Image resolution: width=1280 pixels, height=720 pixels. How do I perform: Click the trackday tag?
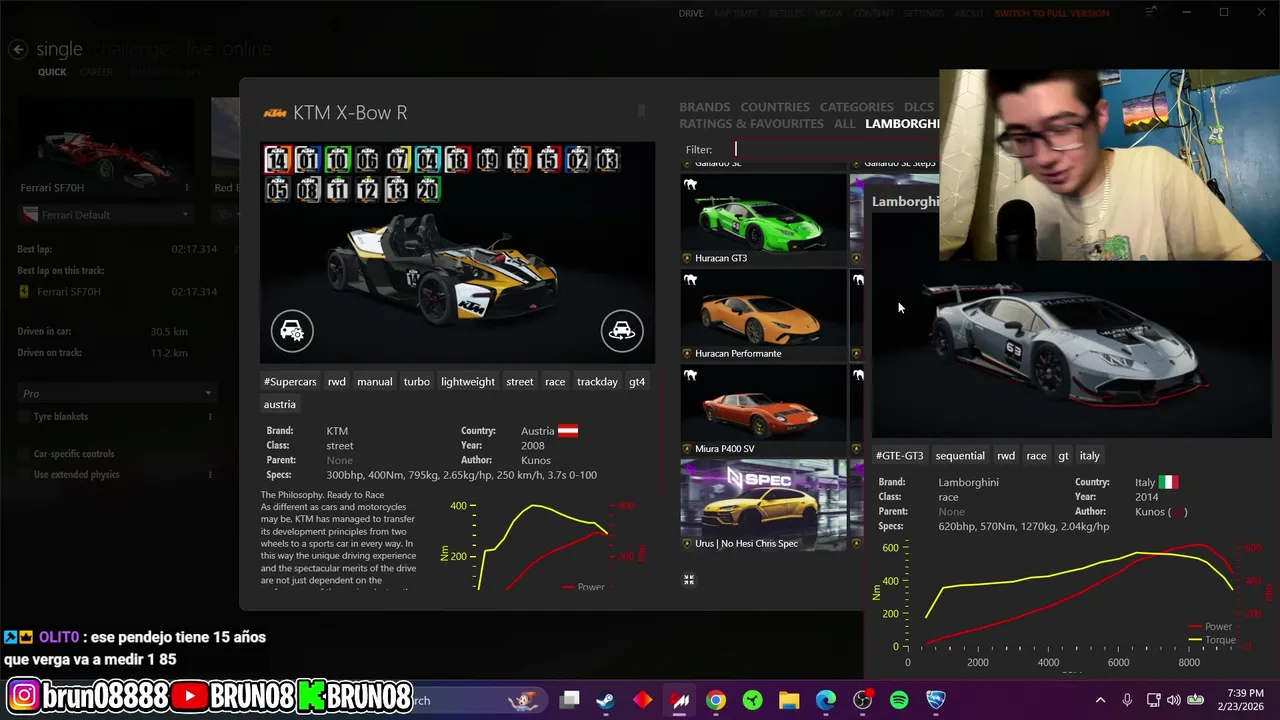tap(597, 382)
